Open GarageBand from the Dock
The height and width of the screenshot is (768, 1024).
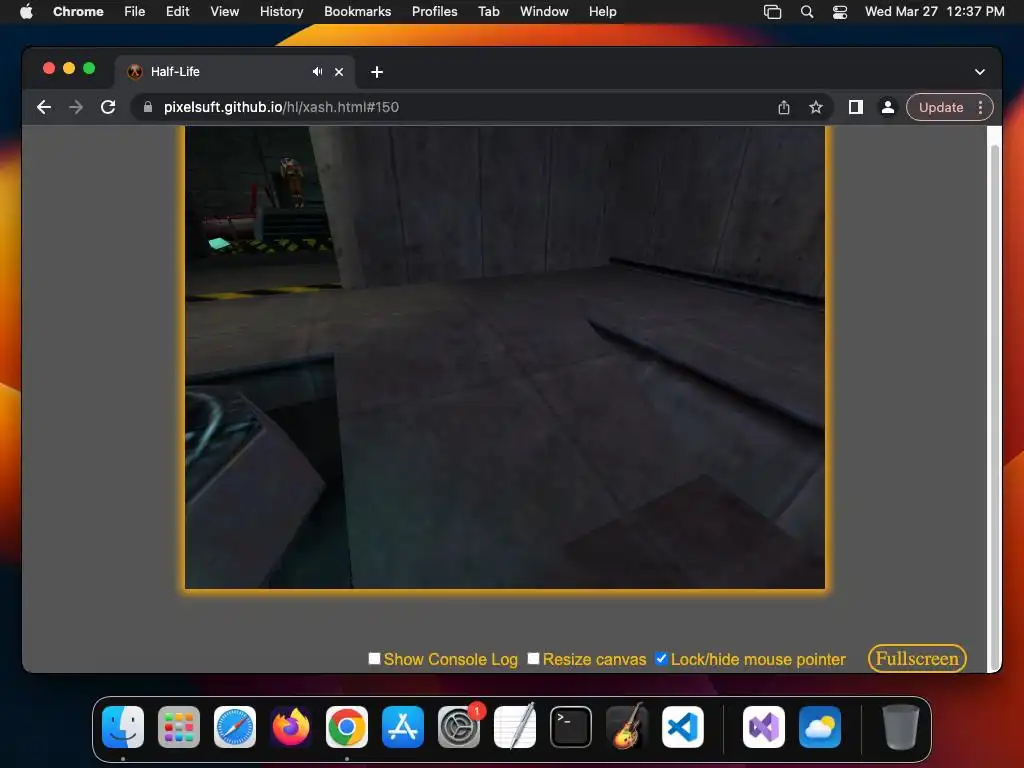pos(627,726)
